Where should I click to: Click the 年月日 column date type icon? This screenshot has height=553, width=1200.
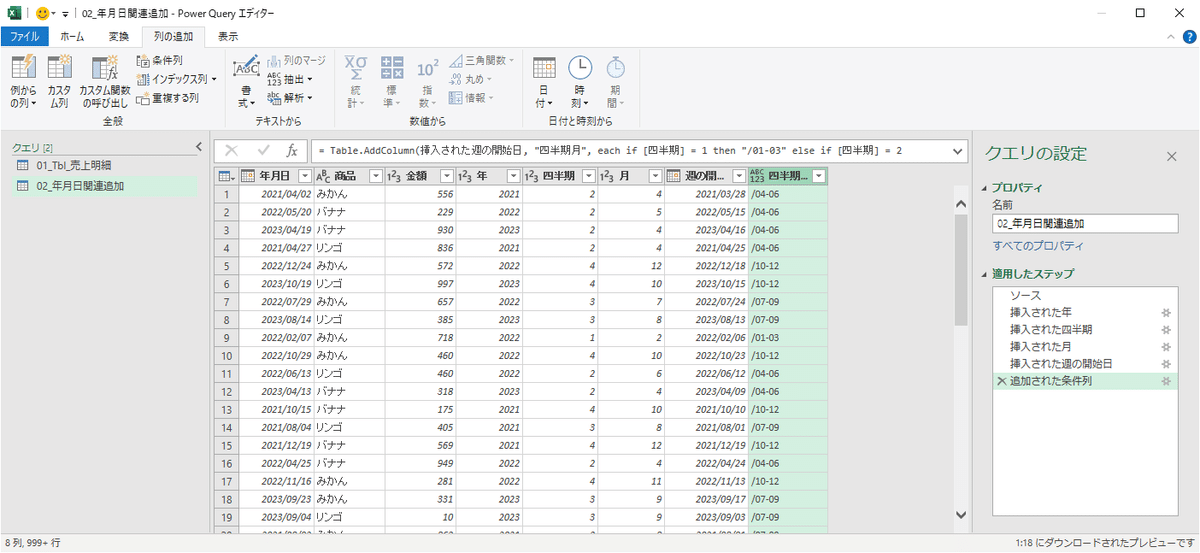pyautogui.click(x=248, y=176)
